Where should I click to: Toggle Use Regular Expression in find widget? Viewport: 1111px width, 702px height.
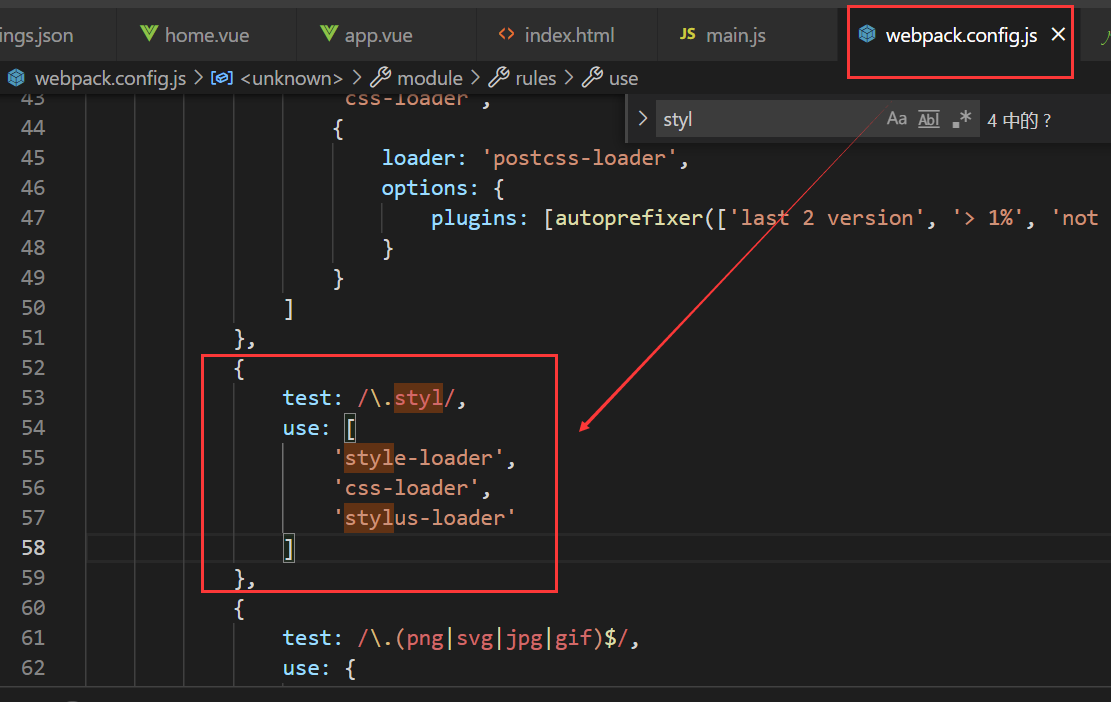961,119
